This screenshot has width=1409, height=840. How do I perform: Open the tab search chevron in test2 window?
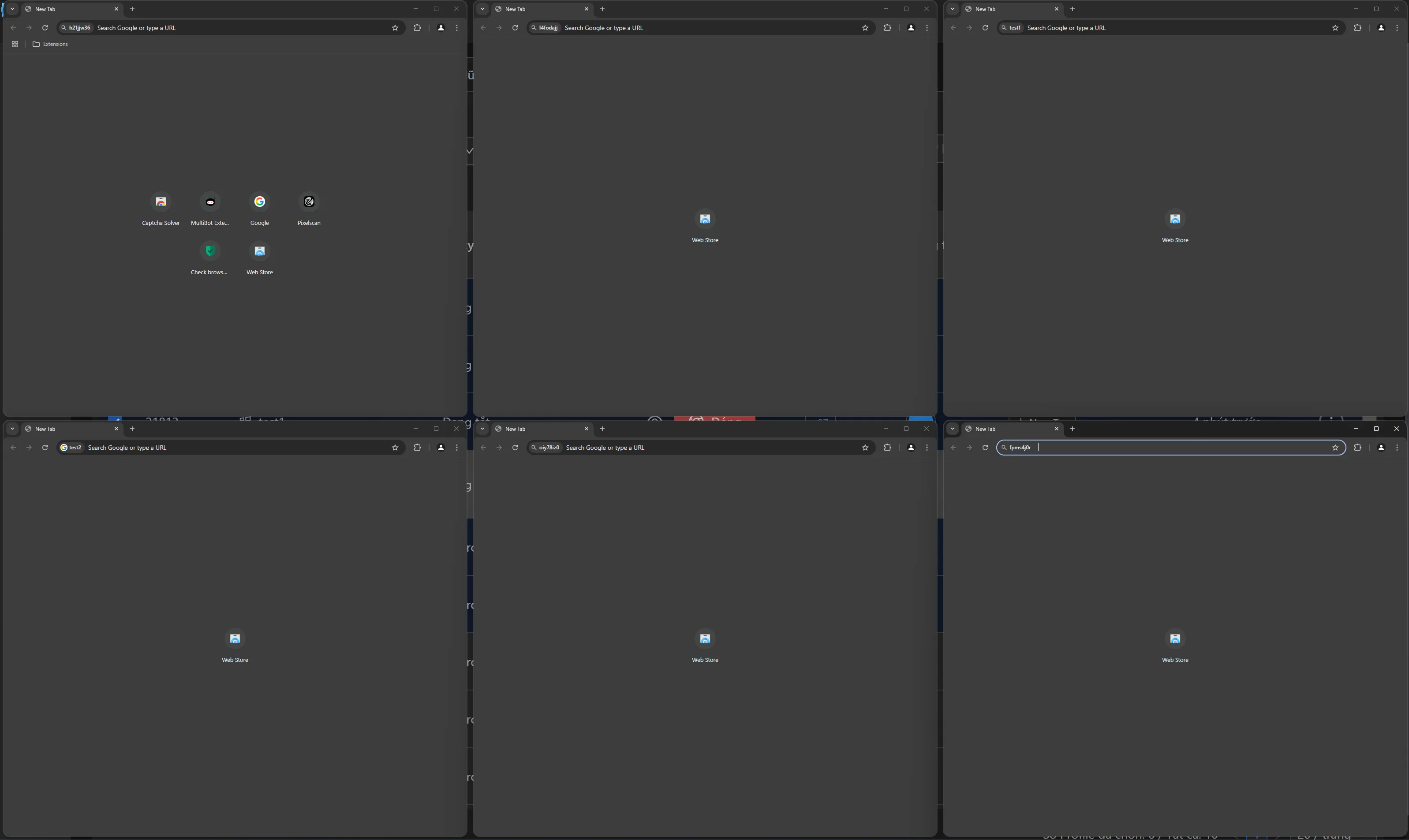pyautogui.click(x=11, y=429)
